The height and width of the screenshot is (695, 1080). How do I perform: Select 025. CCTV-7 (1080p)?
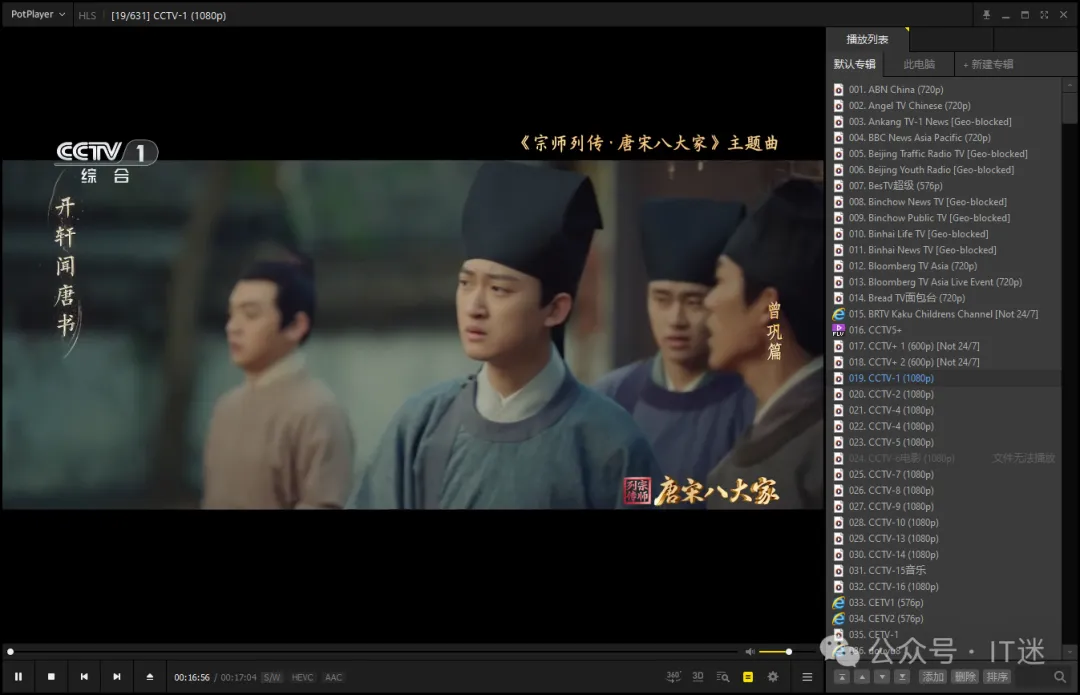pos(945,474)
